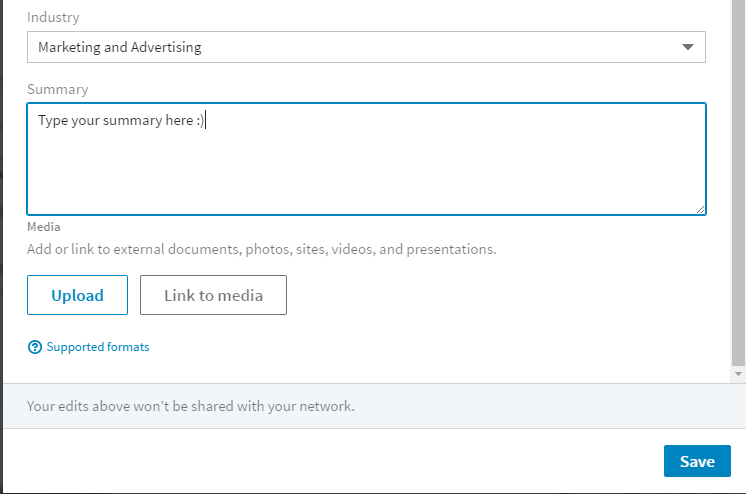The height and width of the screenshot is (494, 746).
Task: Click the scrollbar down arrow
Action: point(738,374)
